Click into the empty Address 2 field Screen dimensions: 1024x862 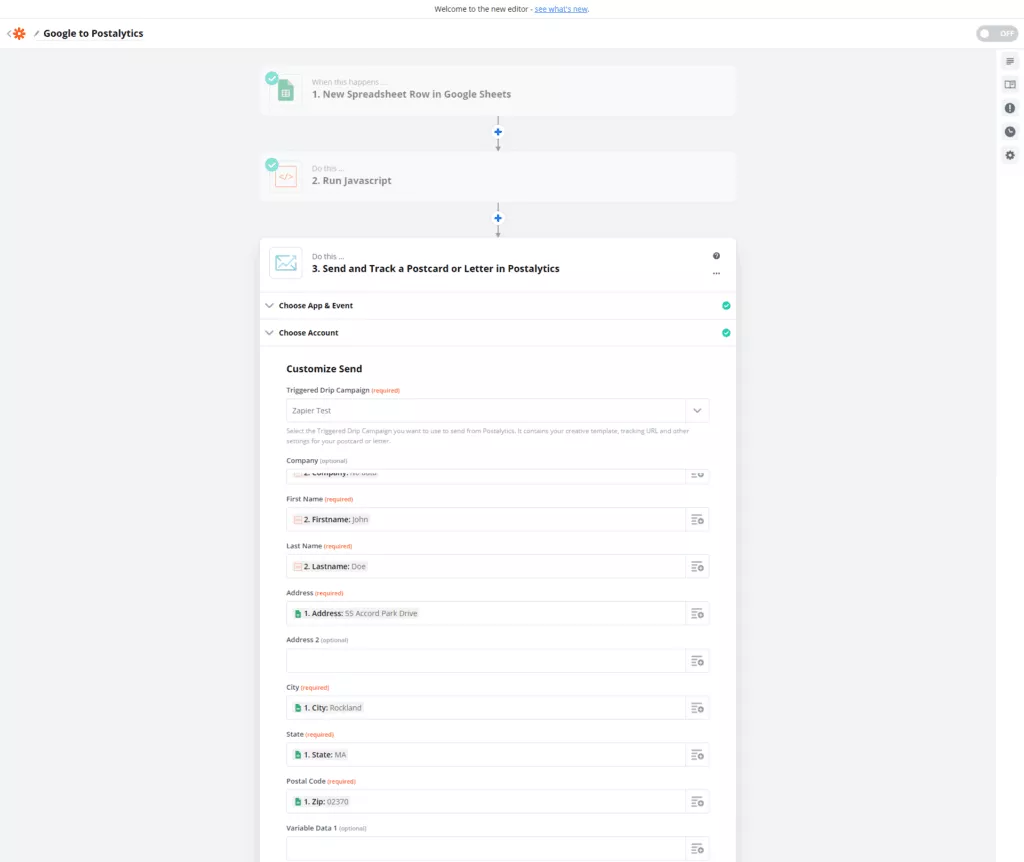[486, 661]
